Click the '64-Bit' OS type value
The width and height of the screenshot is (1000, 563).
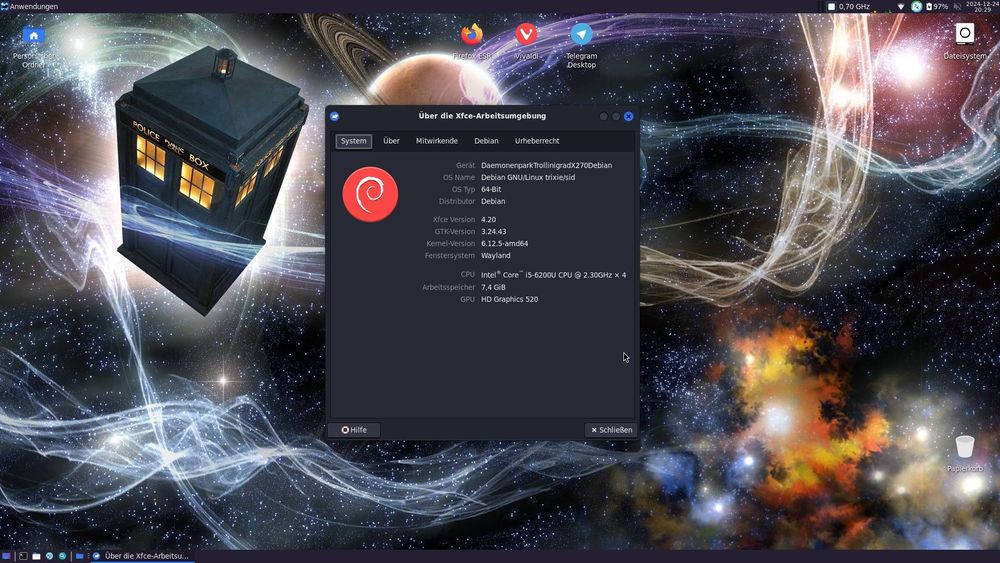[491, 189]
